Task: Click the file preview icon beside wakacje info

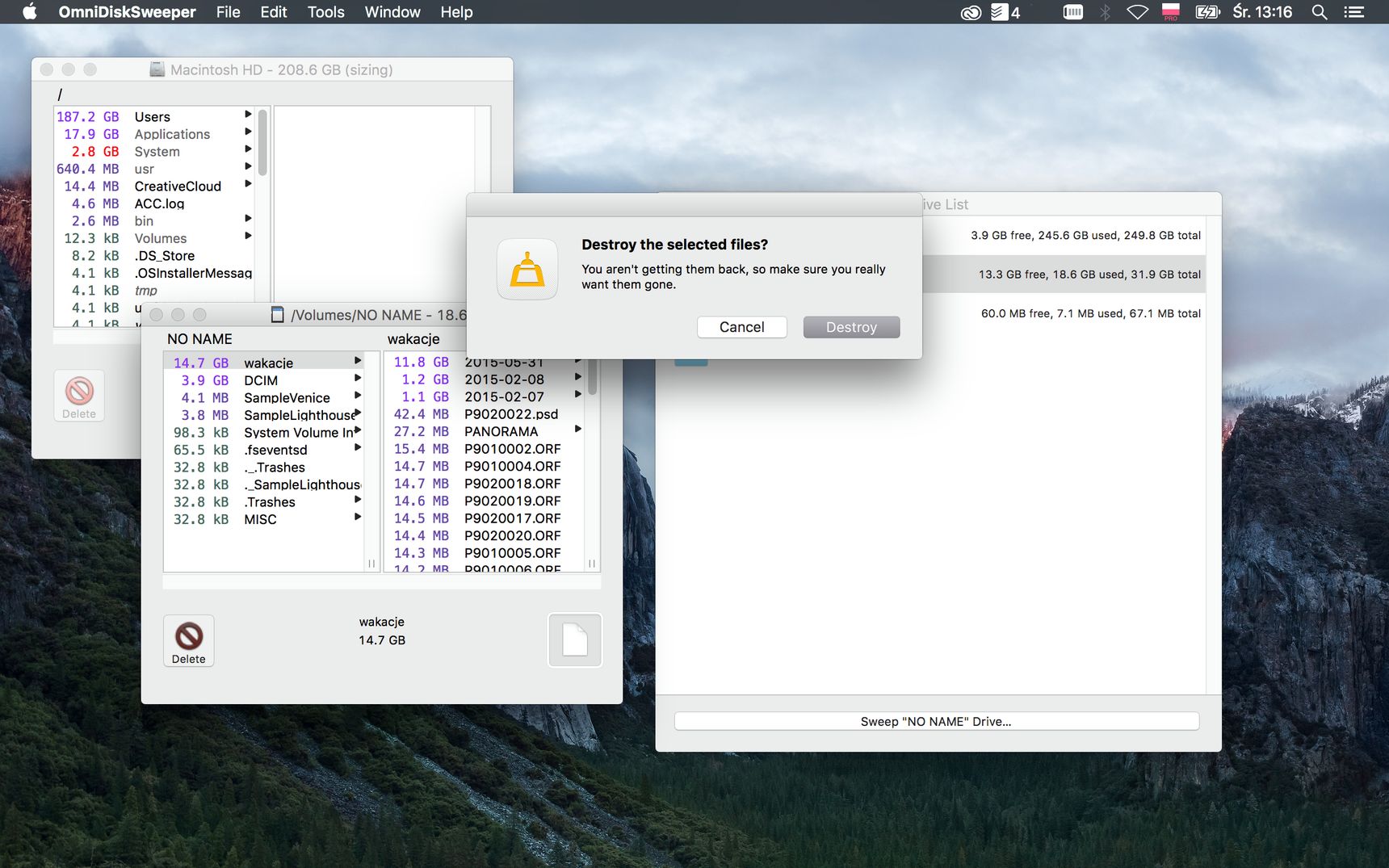Action: 575,640
